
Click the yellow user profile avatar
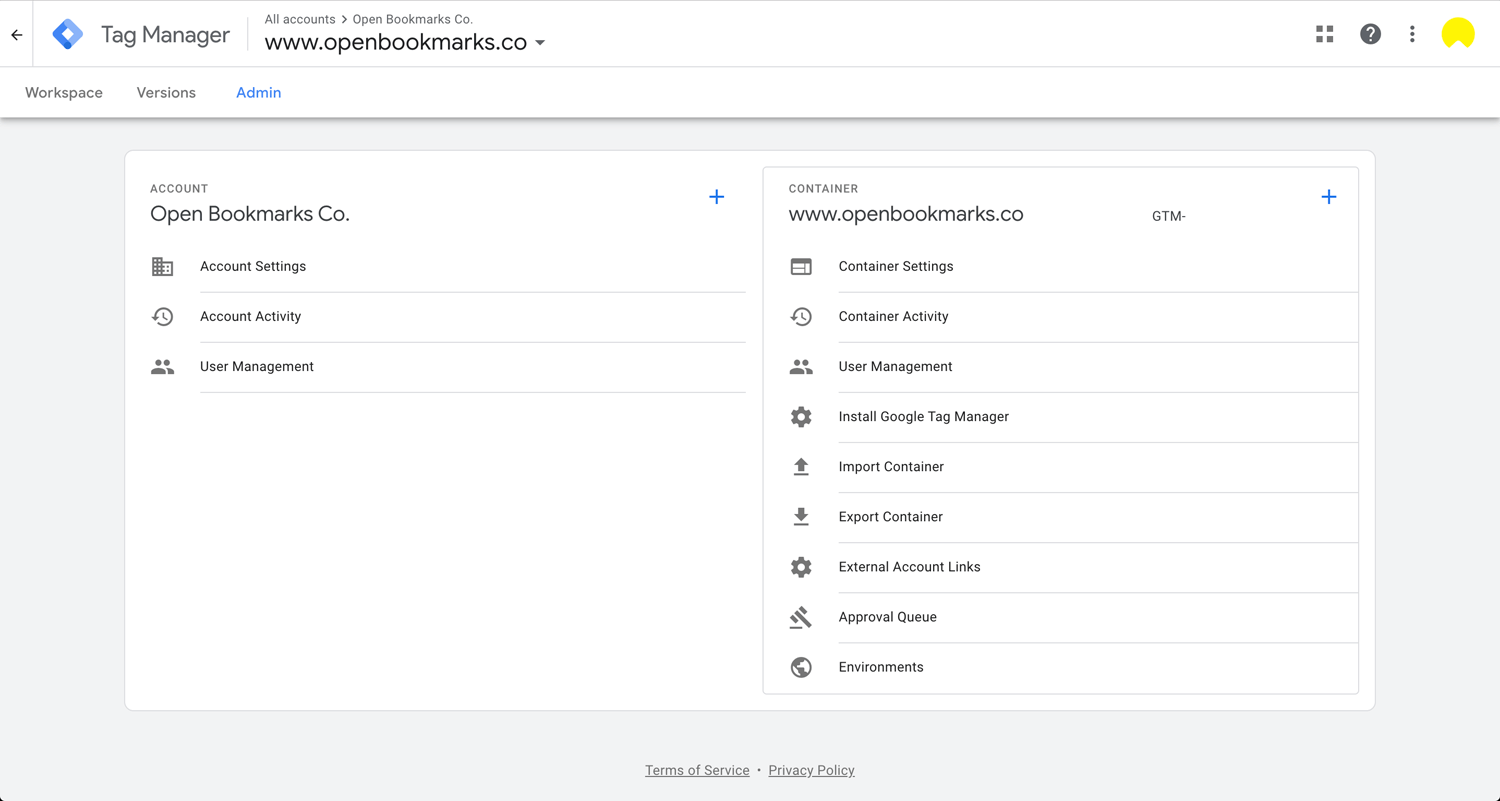pyautogui.click(x=1458, y=34)
